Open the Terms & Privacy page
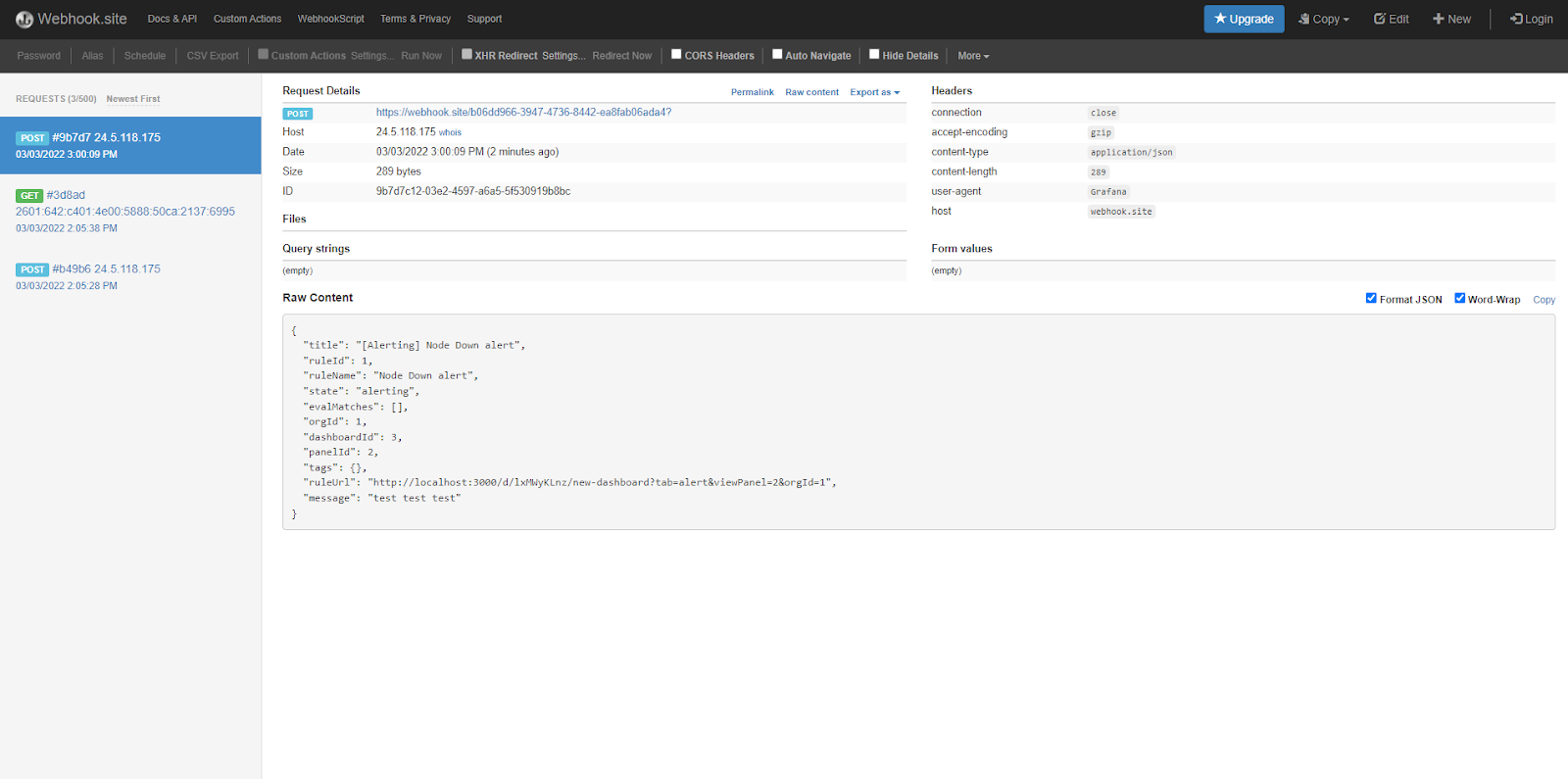 click(416, 19)
